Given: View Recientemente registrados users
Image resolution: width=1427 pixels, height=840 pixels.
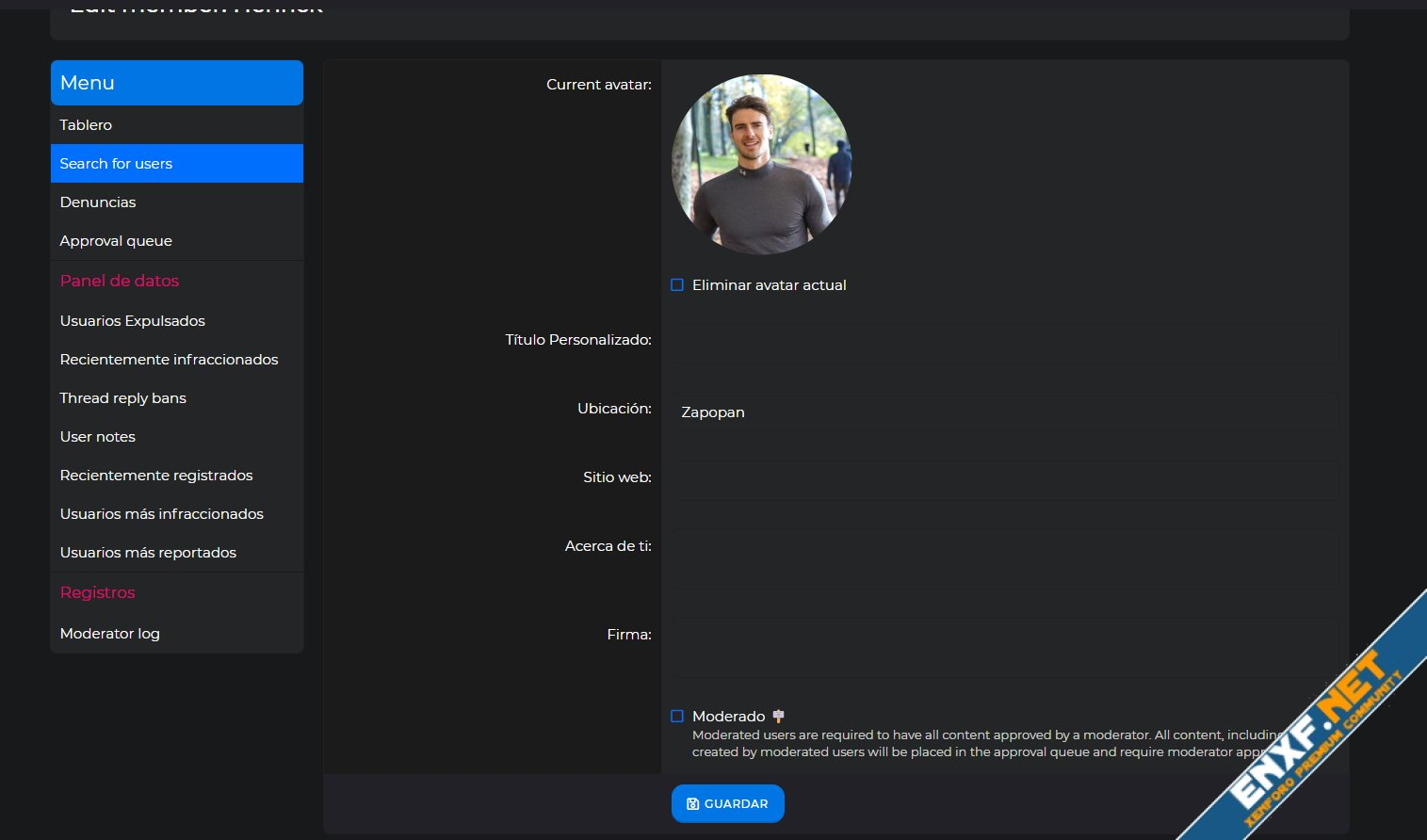Looking at the screenshot, I should 177,475.
